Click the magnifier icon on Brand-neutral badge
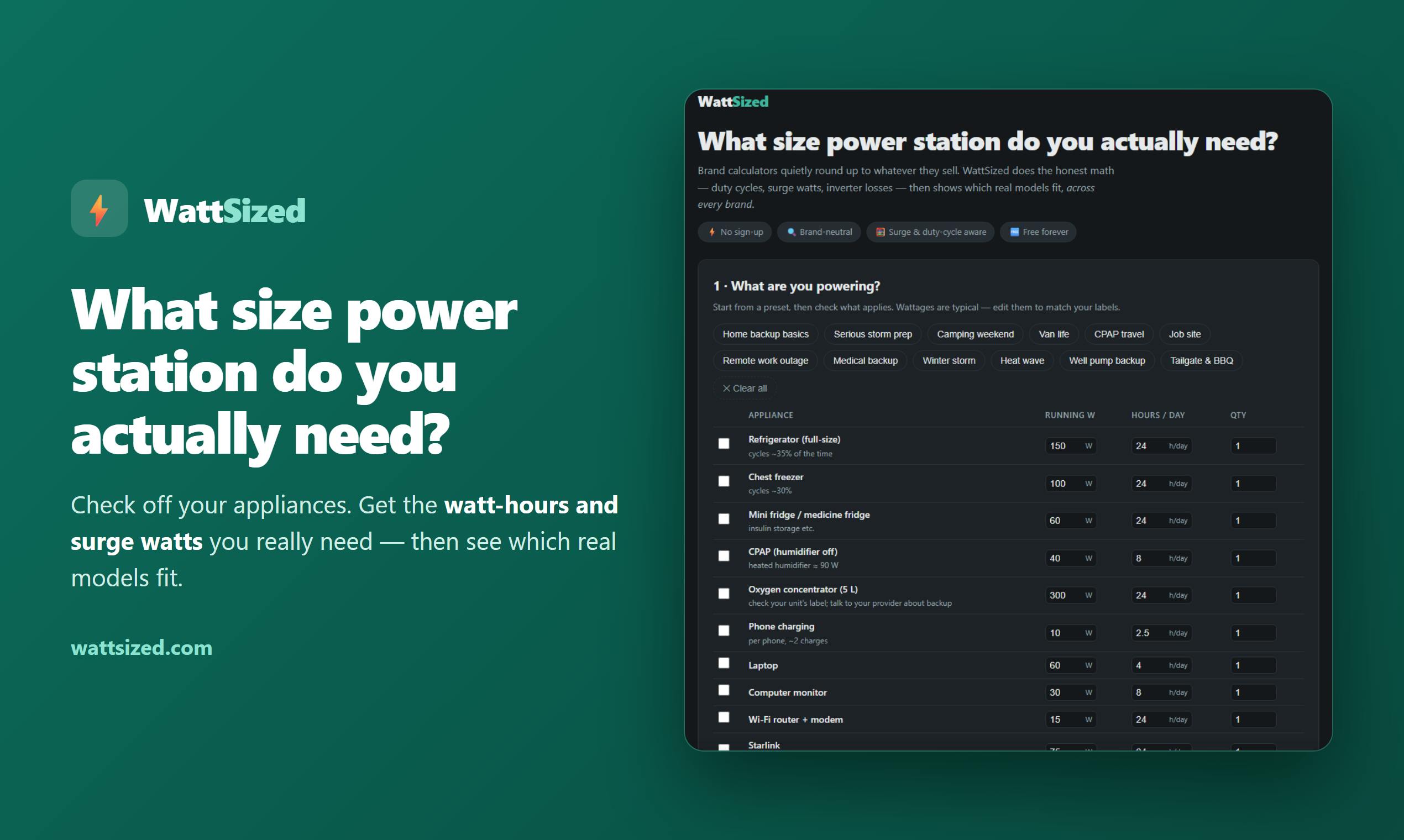Image resolution: width=1404 pixels, height=840 pixels. (792, 232)
